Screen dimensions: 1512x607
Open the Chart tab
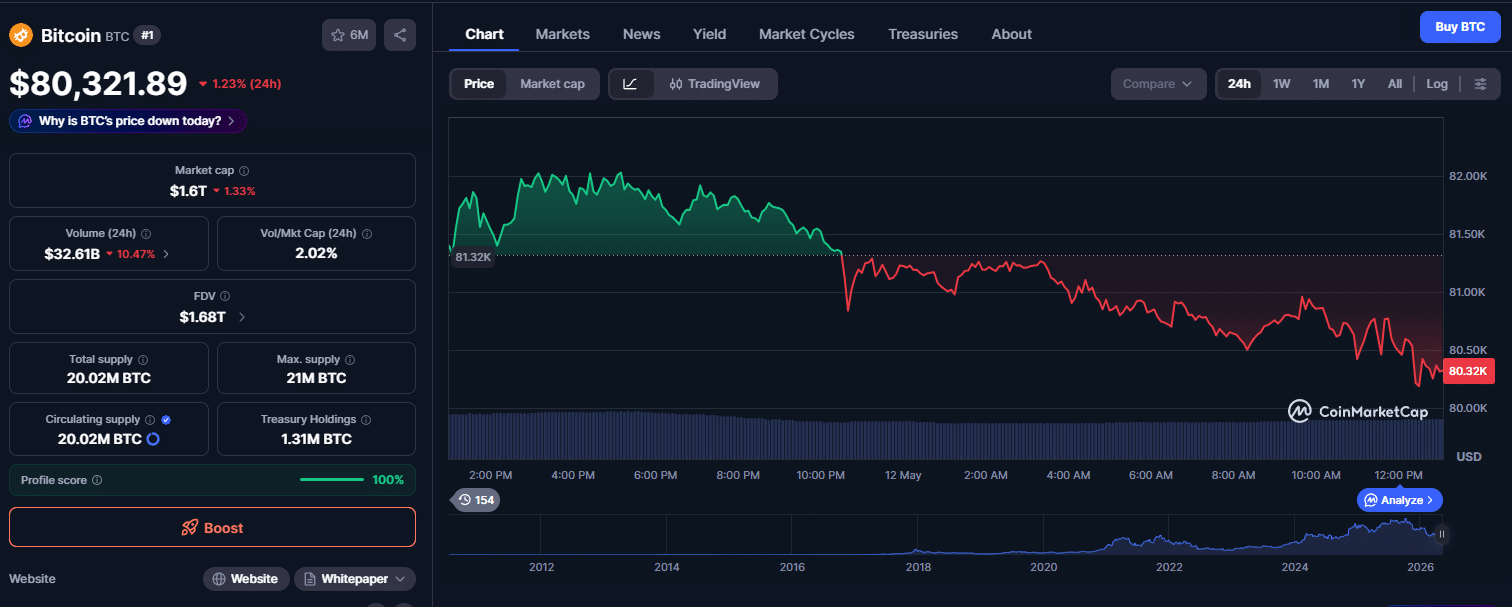[x=484, y=34]
